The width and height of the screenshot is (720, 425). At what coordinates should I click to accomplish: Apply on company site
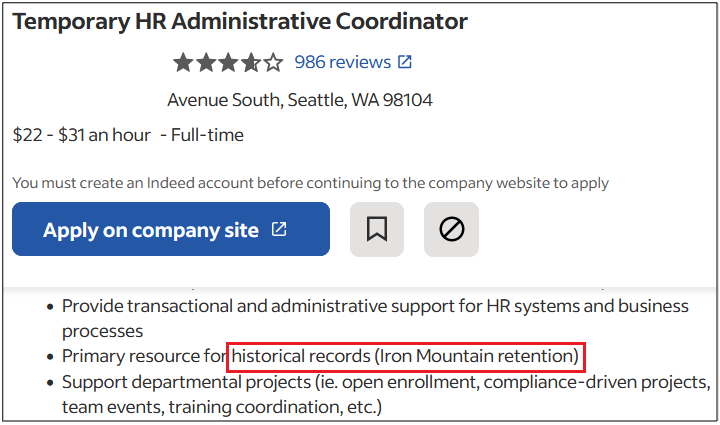(x=171, y=229)
